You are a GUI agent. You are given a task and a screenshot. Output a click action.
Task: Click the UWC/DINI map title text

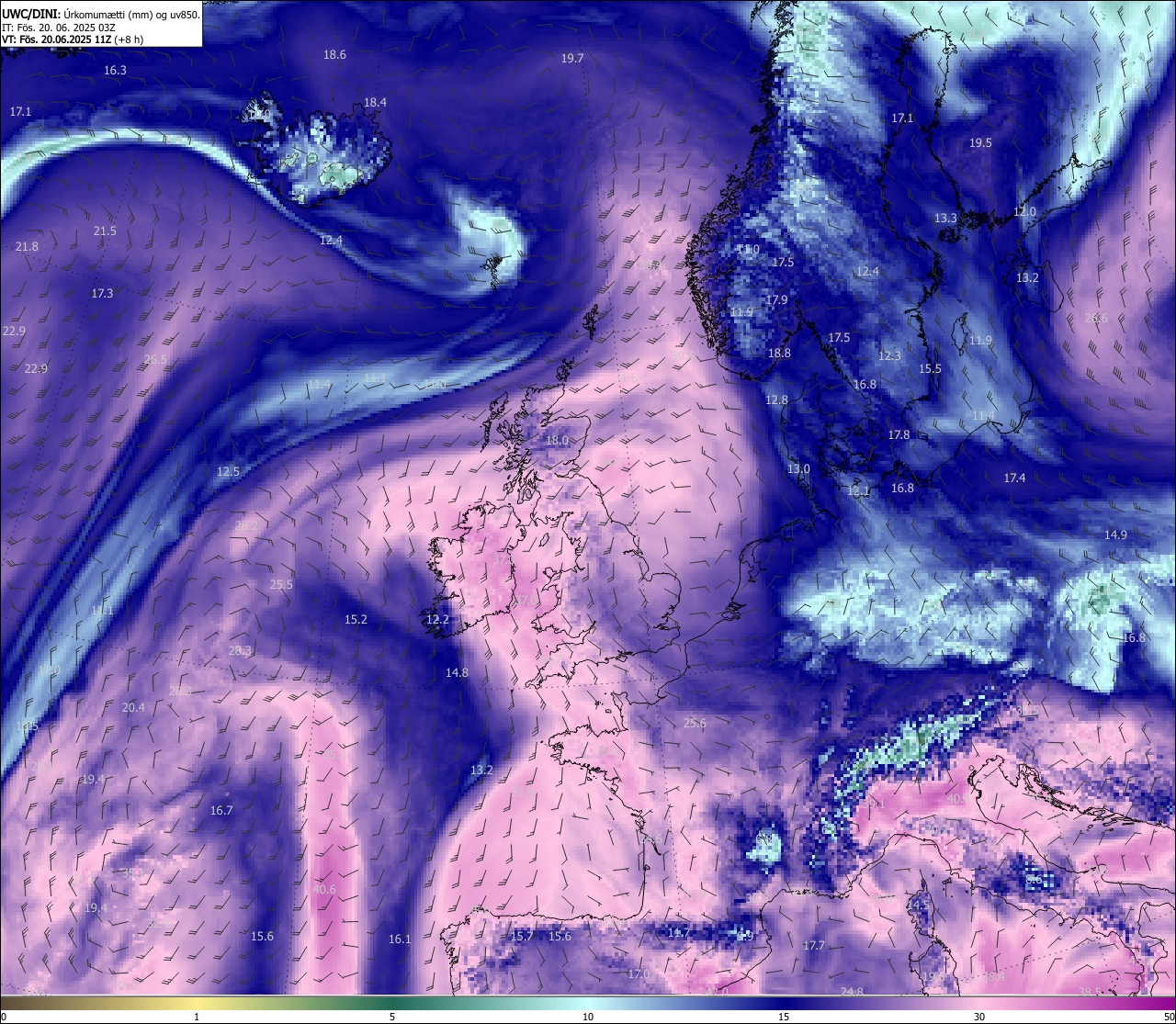point(100,15)
